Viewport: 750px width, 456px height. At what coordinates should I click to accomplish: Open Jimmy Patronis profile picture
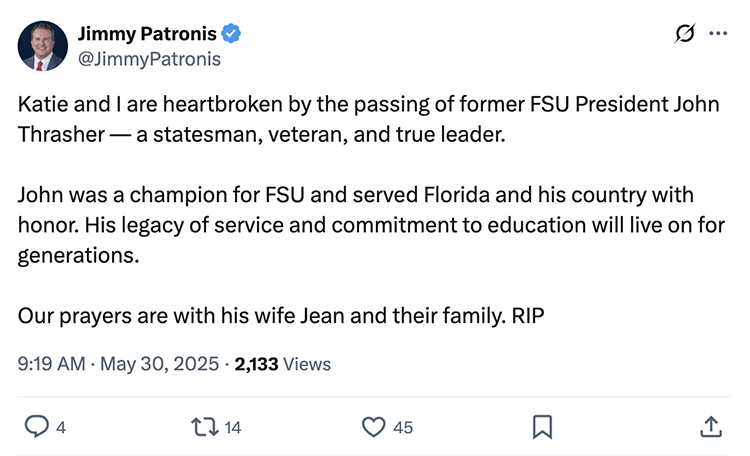(x=43, y=46)
